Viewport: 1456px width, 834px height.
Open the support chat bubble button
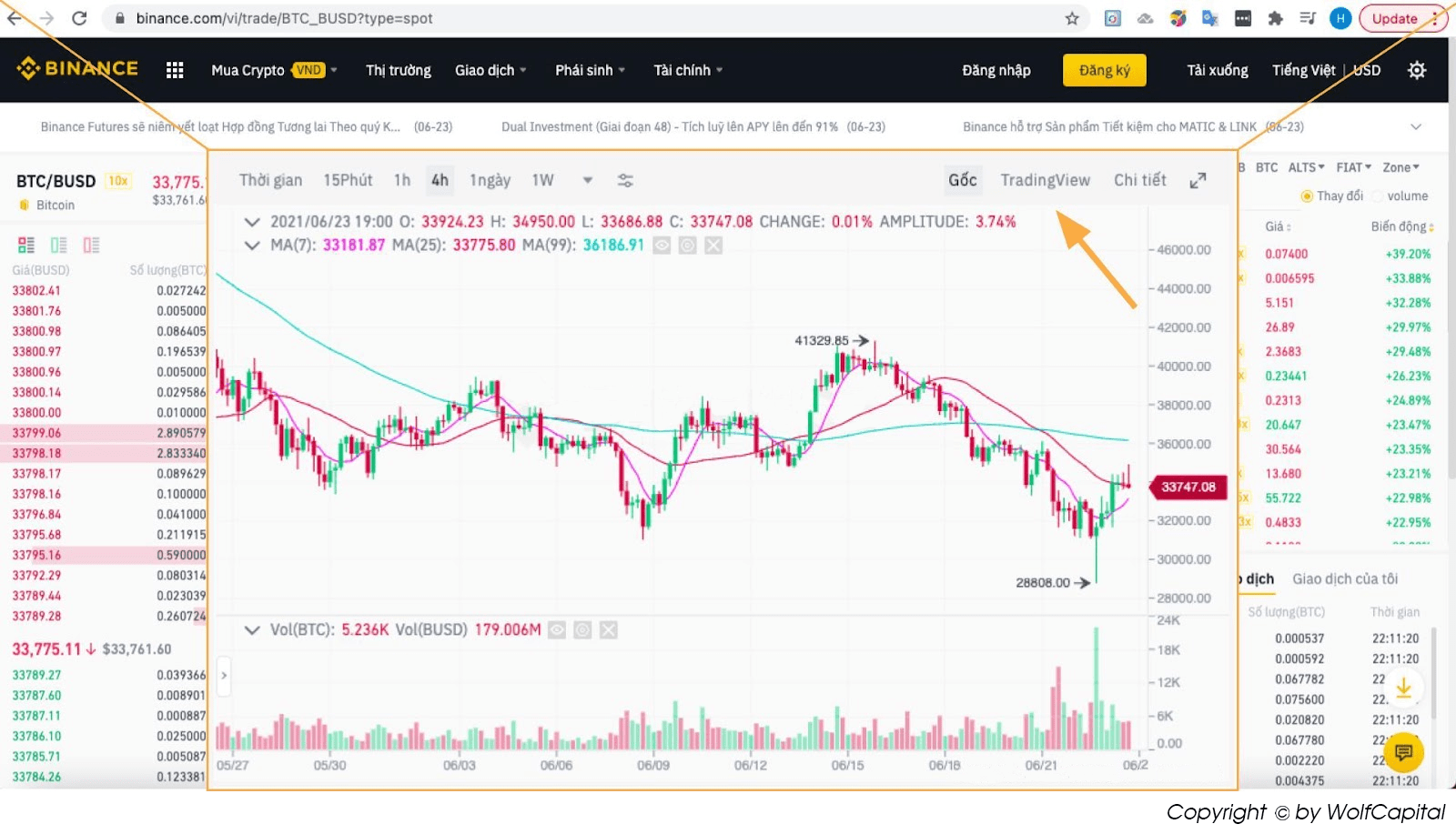pyautogui.click(x=1403, y=752)
